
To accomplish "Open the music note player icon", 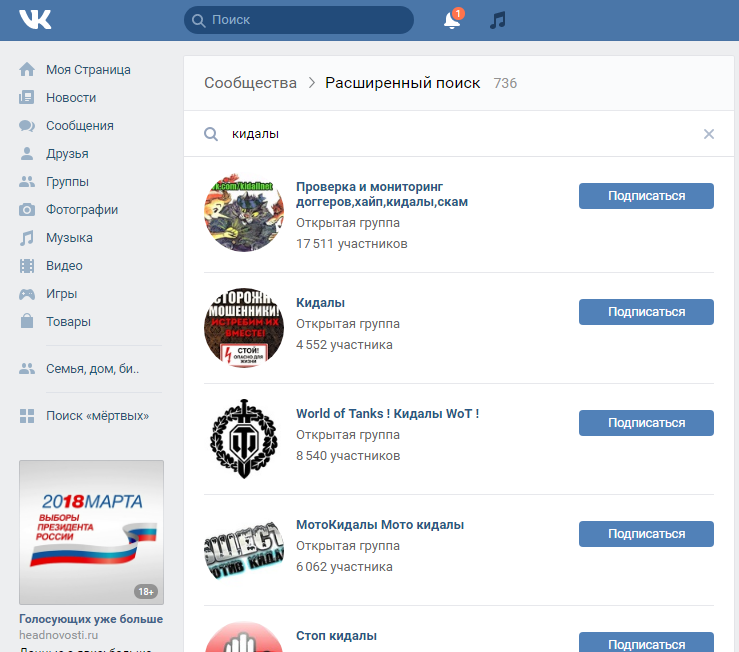I will (x=497, y=21).
